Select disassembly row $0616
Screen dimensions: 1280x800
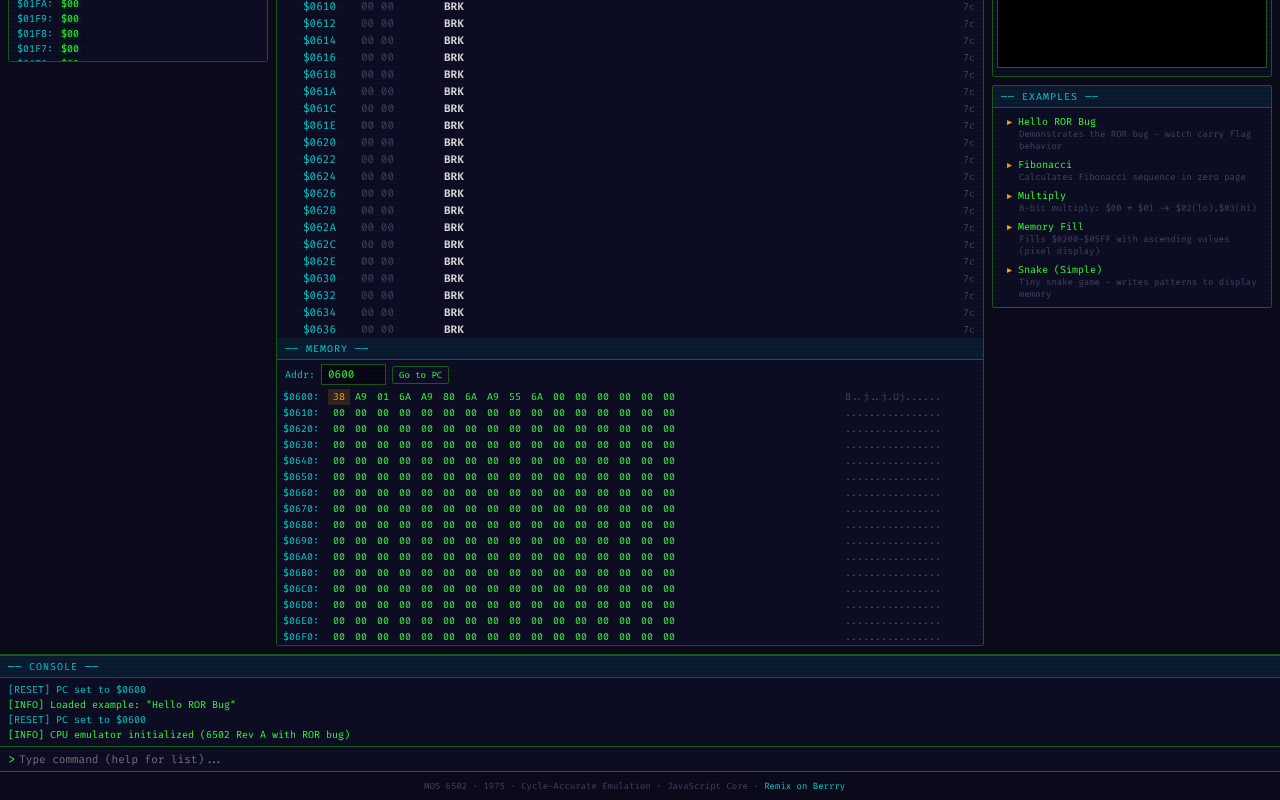[630, 57]
